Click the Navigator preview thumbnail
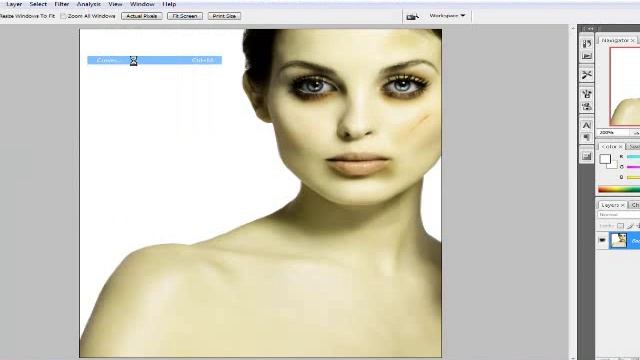640x360 pixels. [x=624, y=87]
